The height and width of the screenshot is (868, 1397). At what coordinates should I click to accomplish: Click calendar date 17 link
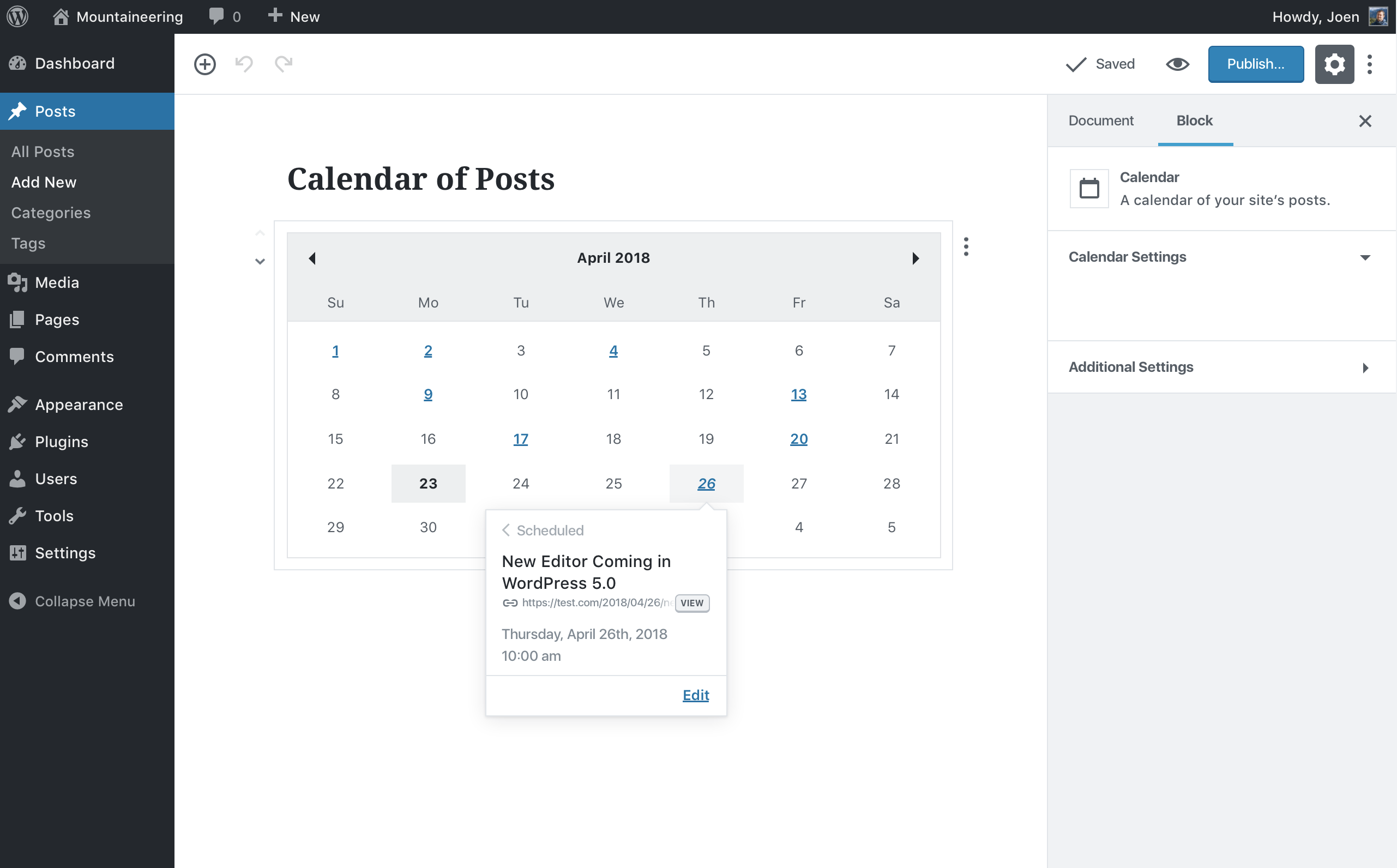[521, 439]
